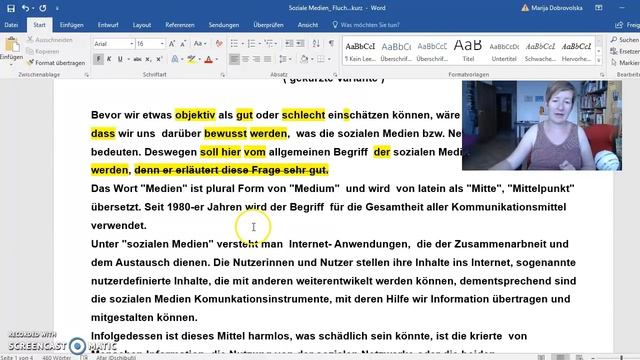Image resolution: width=640 pixels, height=360 pixels.
Task: Click the Kopieren button
Action: 43,51
